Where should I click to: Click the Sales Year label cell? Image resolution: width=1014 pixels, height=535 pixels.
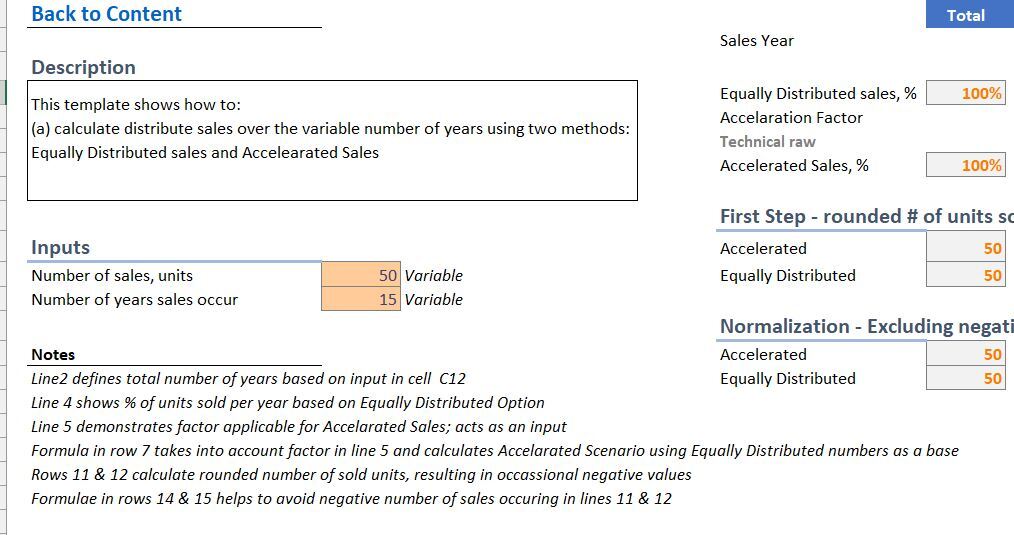757,40
